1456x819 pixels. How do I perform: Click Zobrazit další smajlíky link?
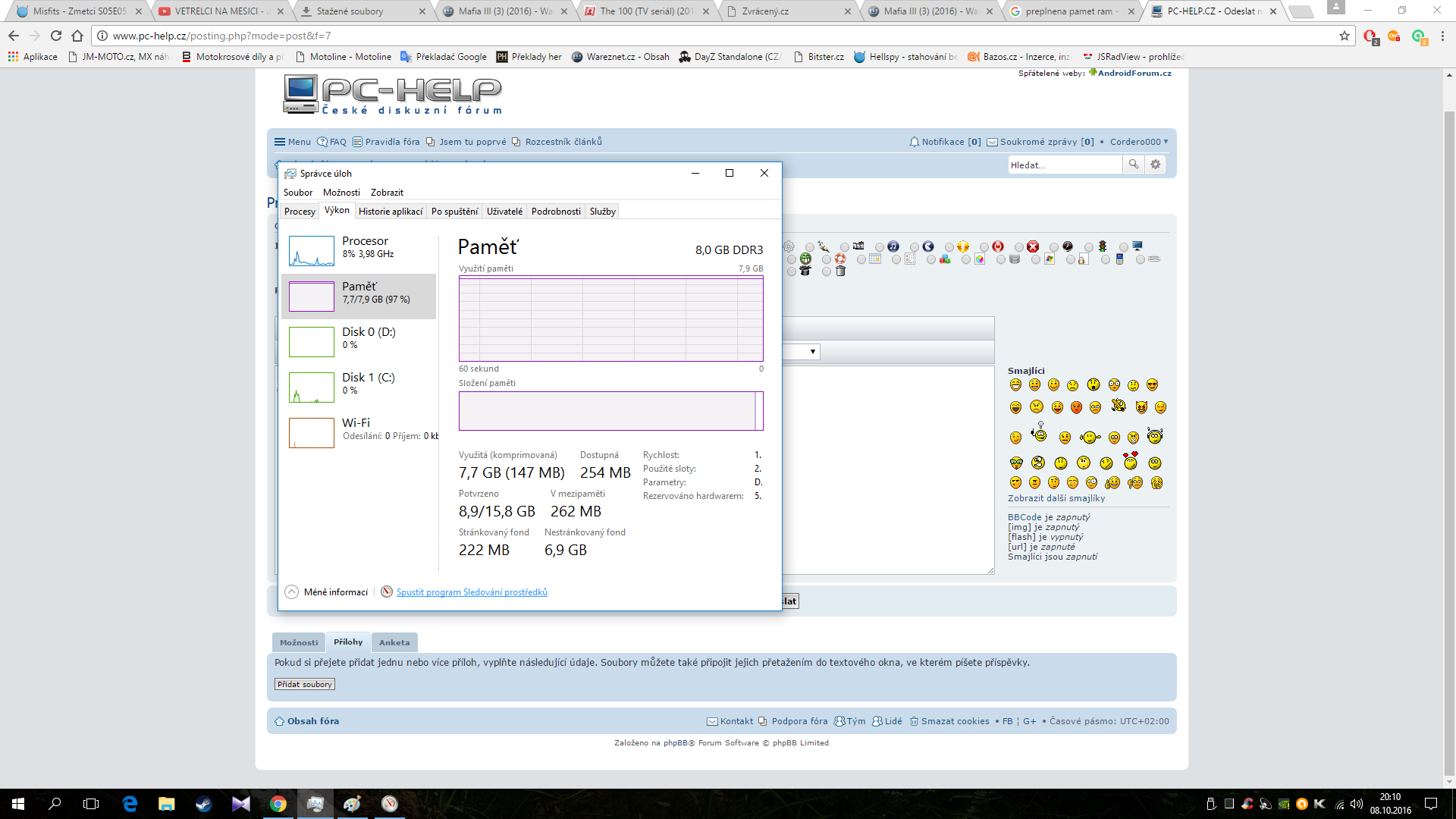click(1056, 498)
